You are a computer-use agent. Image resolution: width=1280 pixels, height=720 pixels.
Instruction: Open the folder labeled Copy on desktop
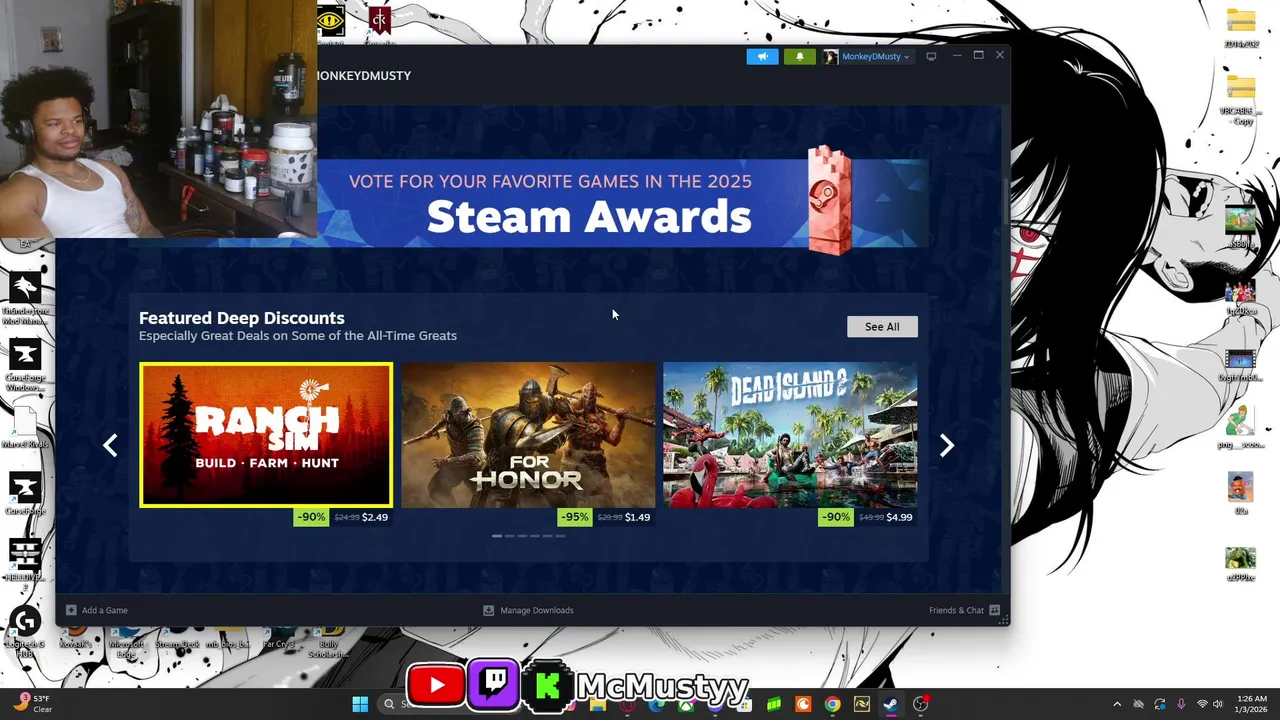click(x=1241, y=98)
